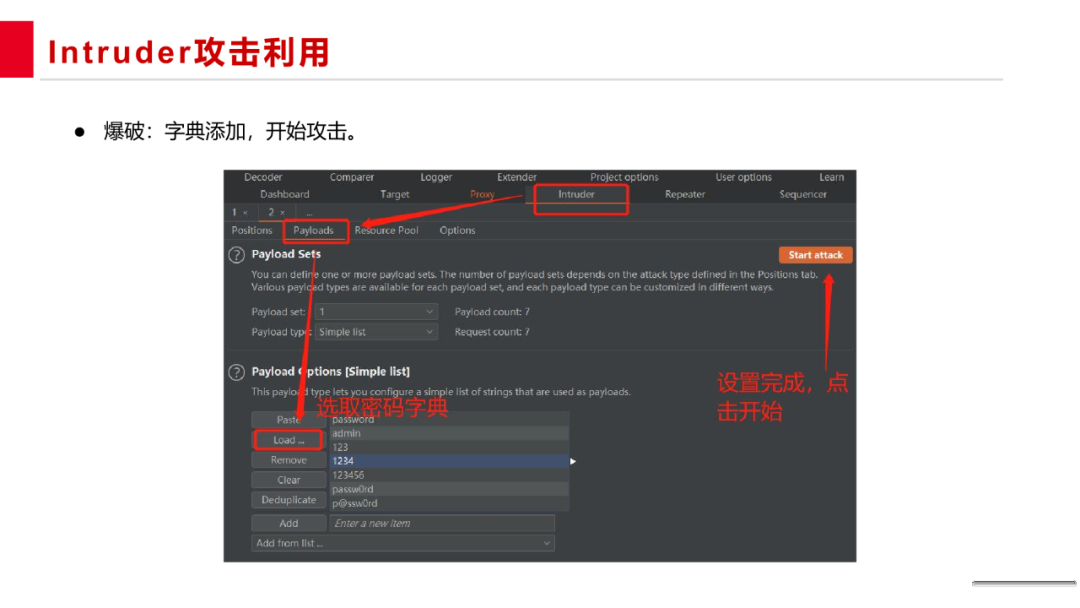Switch to the Positions sub-tab
Viewport: 1080px width, 608px height.
tap(251, 230)
